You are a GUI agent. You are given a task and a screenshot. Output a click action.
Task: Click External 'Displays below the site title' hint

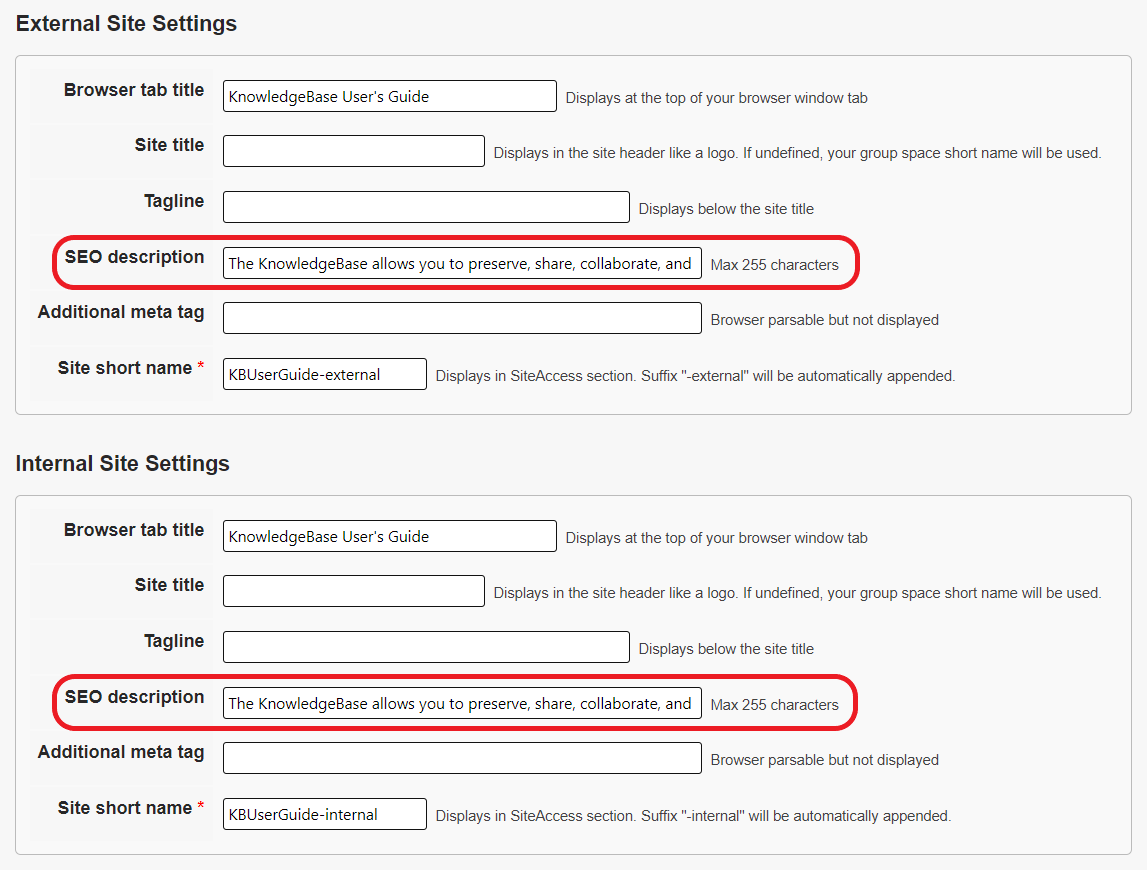(x=726, y=209)
